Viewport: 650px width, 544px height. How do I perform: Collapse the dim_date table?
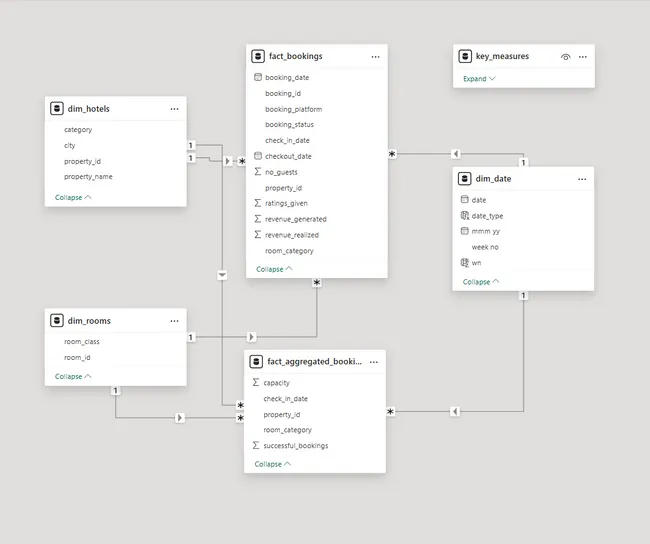point(481,282)
